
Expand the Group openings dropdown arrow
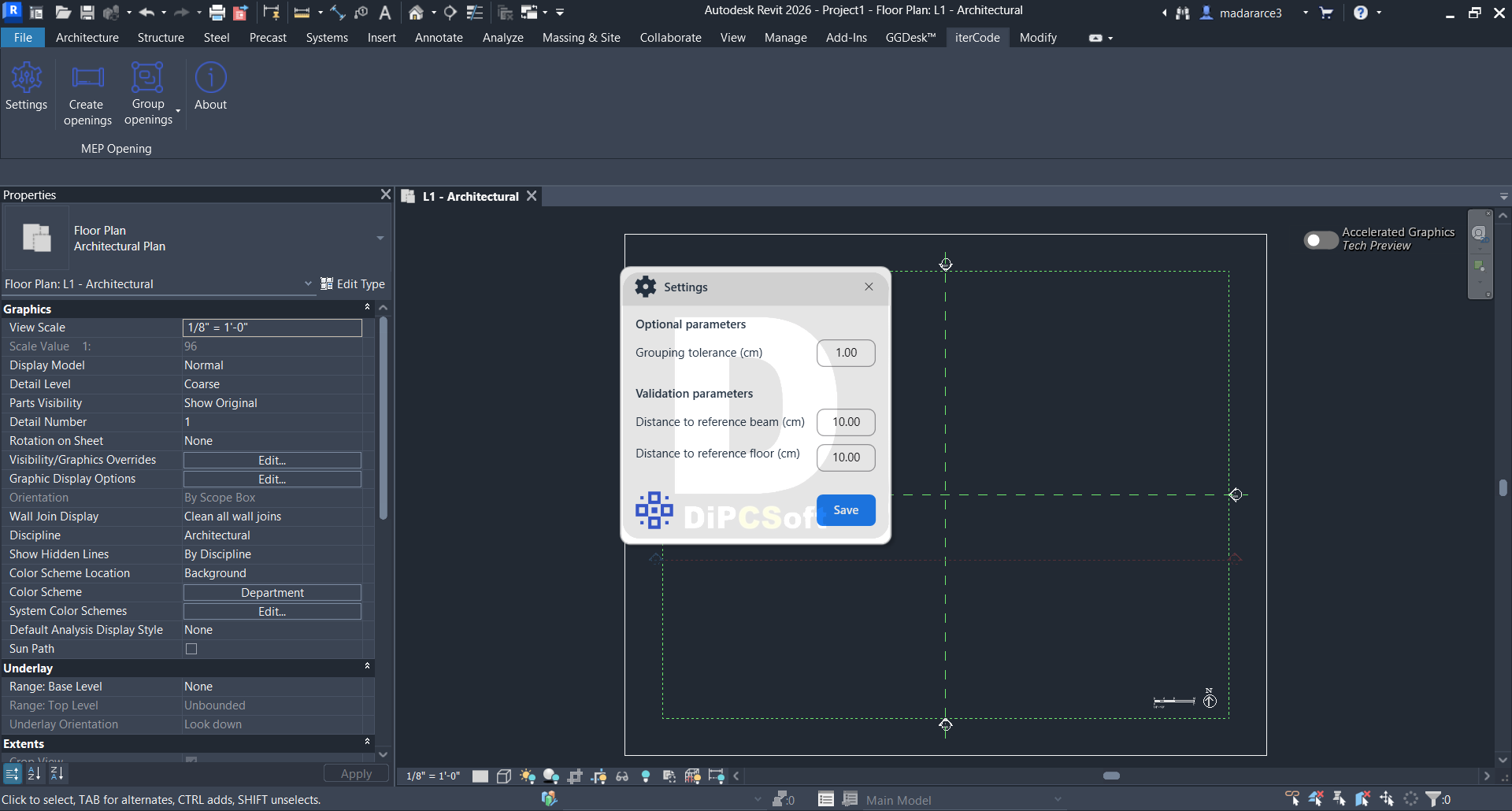point(178,111)
